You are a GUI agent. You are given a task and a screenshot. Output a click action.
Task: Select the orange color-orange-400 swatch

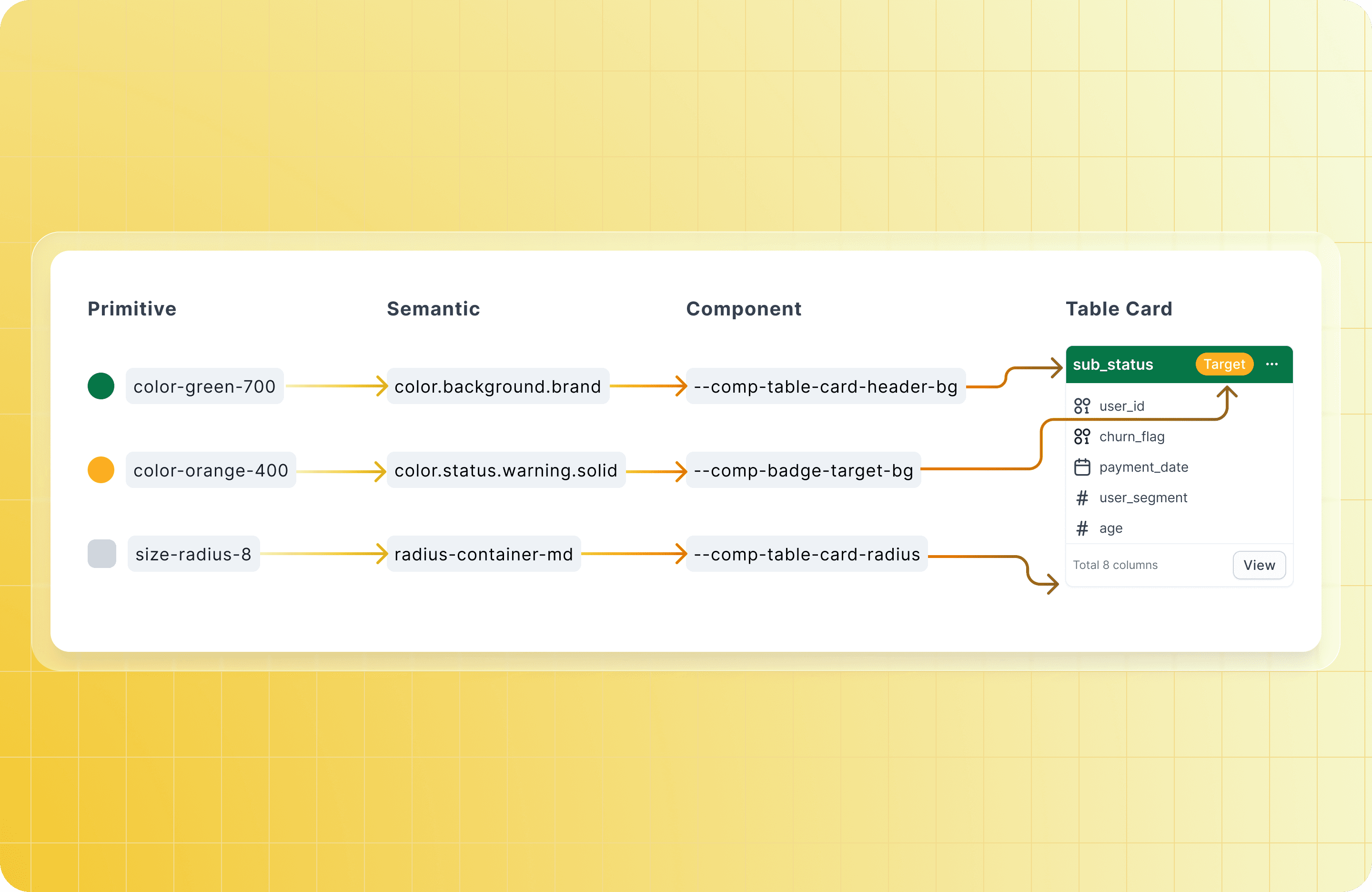[x=101, y=470]
